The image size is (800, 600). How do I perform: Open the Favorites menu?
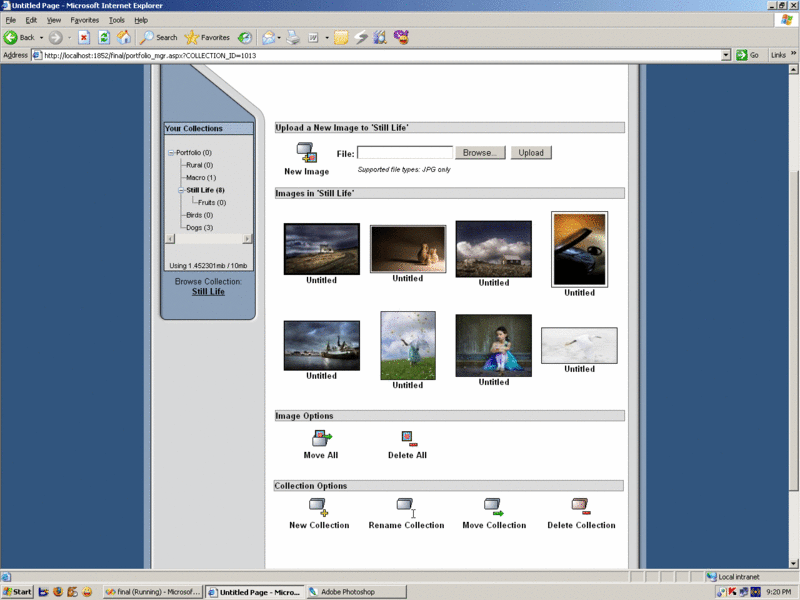tap(84, 20)
